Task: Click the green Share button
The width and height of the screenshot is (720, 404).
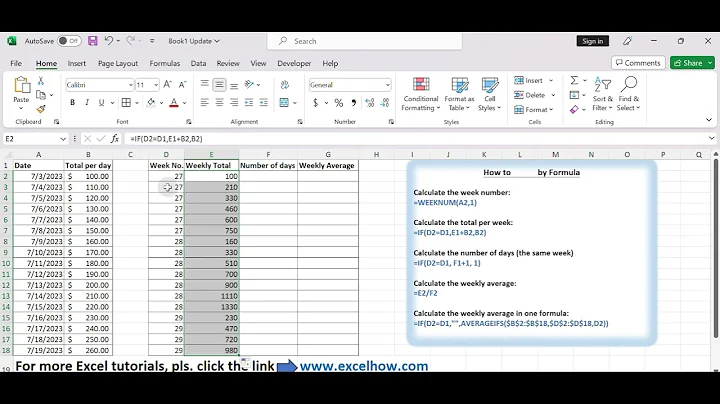Action: click(x=688, y=63)
